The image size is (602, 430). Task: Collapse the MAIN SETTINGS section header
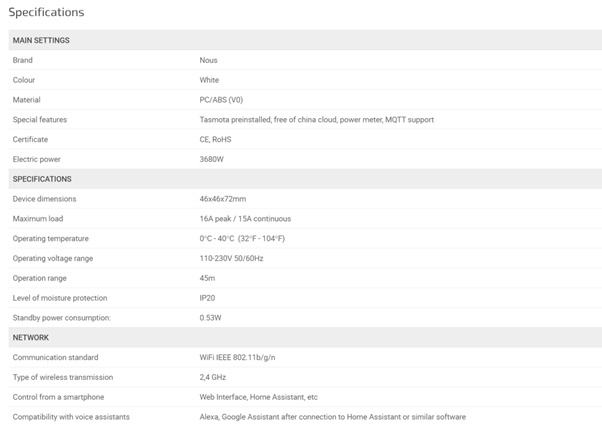[x=41, y=40]
